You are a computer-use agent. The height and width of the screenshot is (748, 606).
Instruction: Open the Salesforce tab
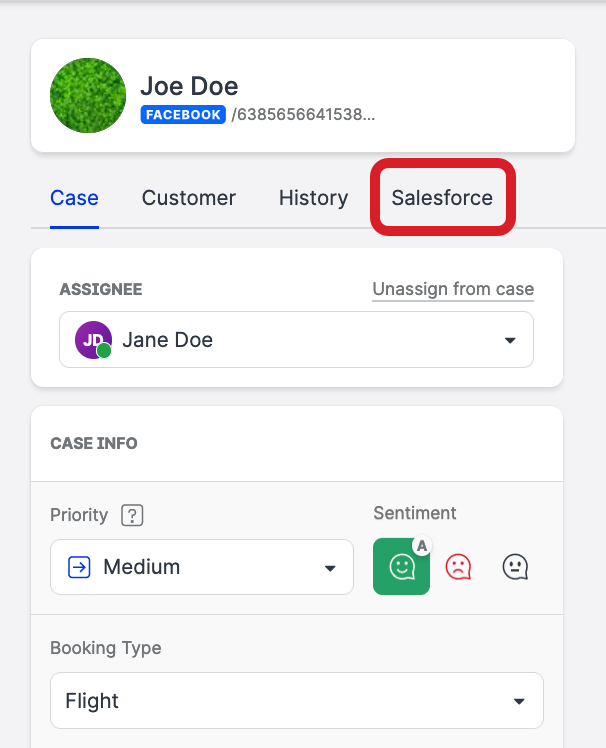coord(442,197)
